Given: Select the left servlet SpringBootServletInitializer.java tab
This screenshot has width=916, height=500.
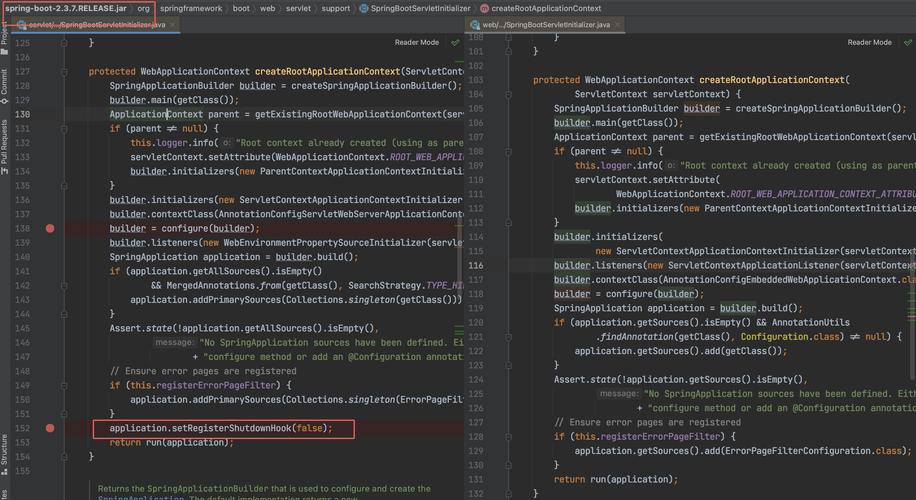Looking at the screenshot, I should click(x=95, y=24).
